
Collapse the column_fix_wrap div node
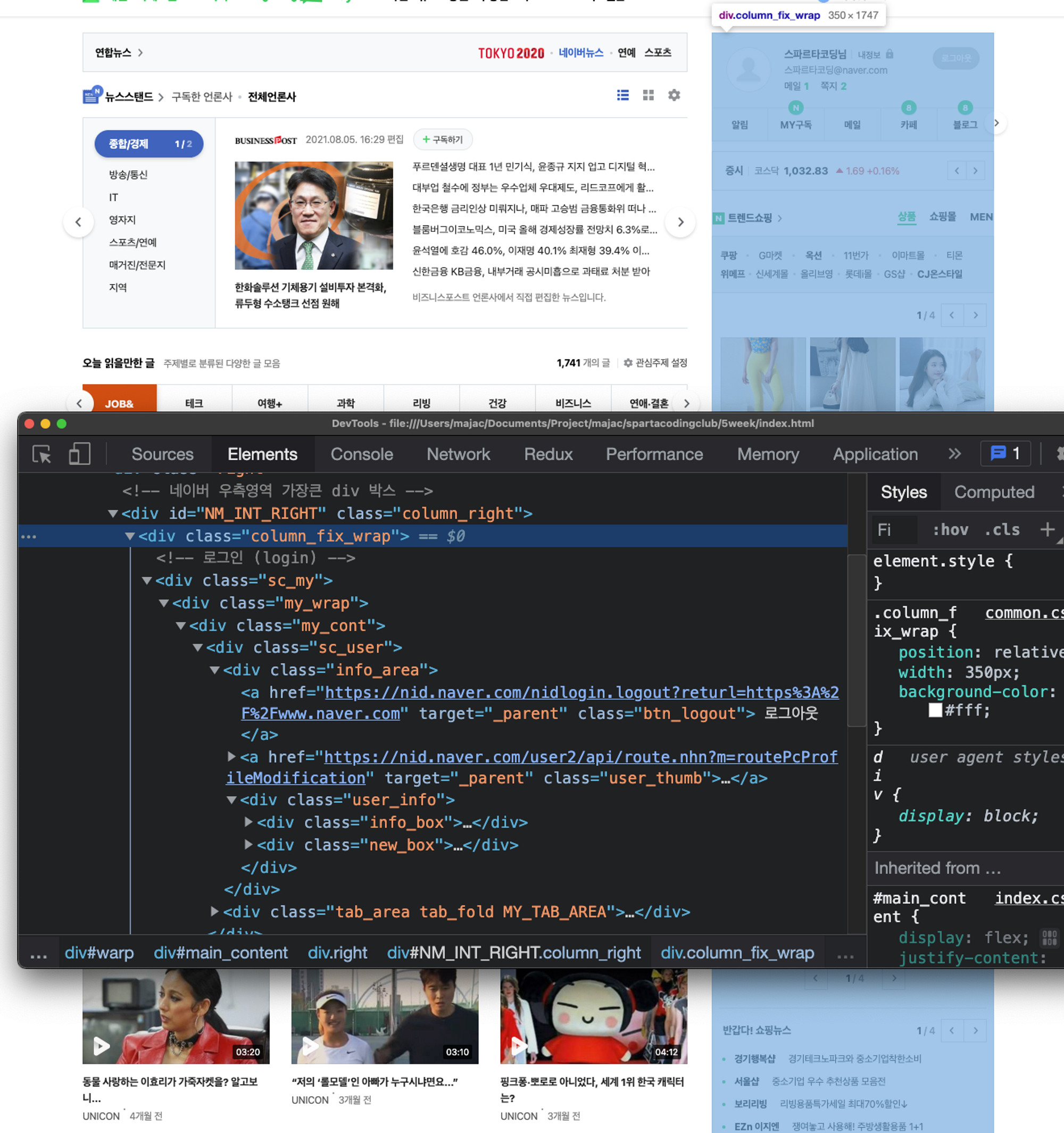[x=130, y=536]
